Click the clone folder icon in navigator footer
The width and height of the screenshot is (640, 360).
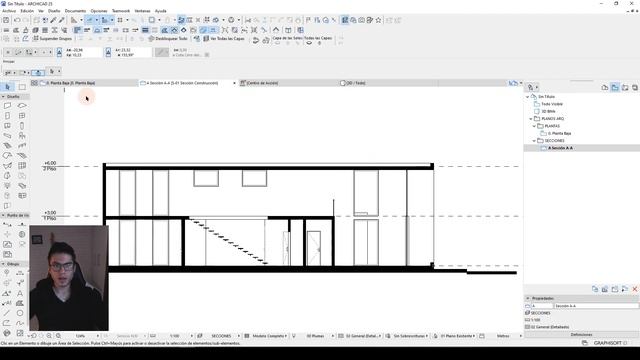point(595,289)
